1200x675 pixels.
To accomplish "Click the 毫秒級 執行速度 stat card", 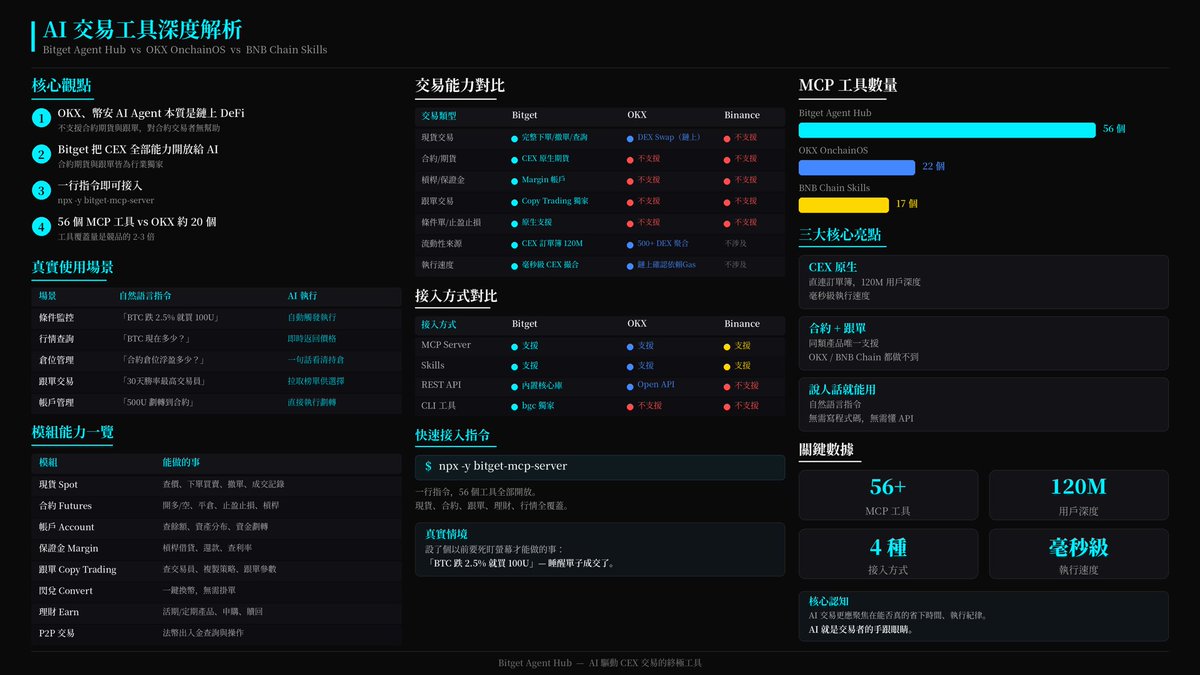I will coord(1078,554).
